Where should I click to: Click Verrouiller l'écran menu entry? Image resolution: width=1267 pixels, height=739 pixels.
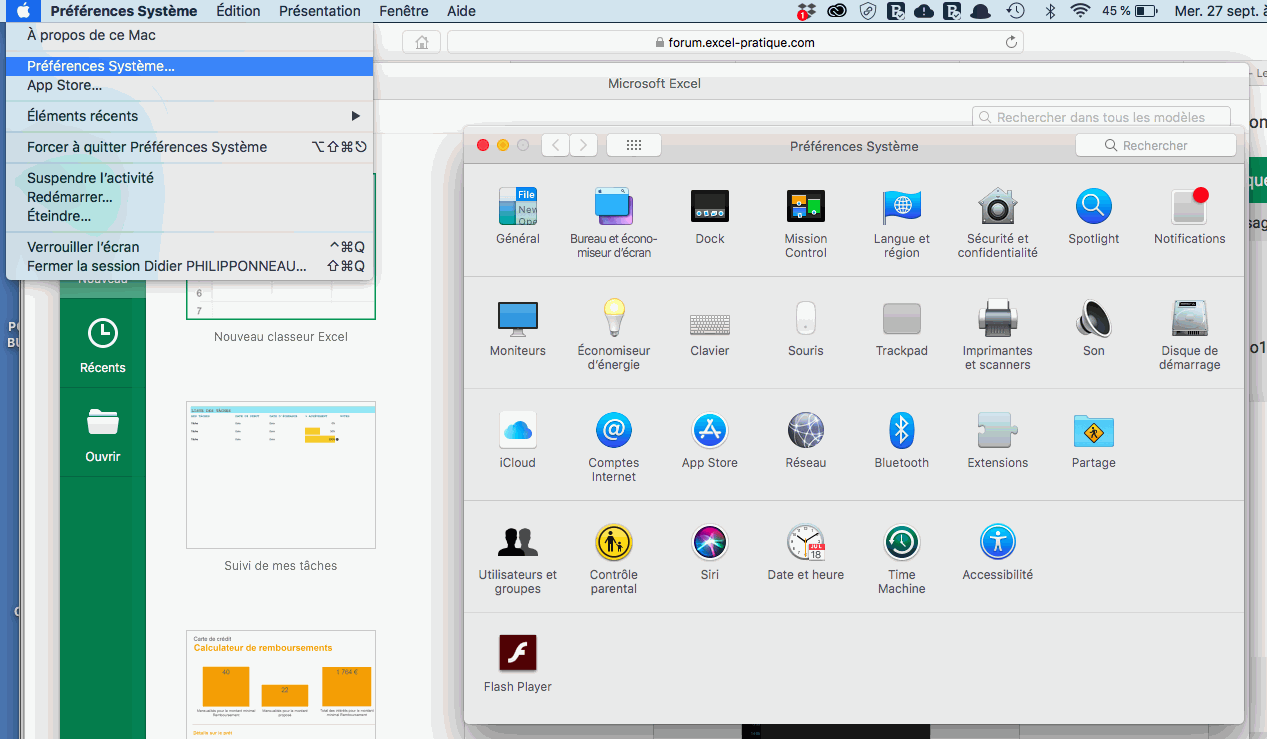83,247
